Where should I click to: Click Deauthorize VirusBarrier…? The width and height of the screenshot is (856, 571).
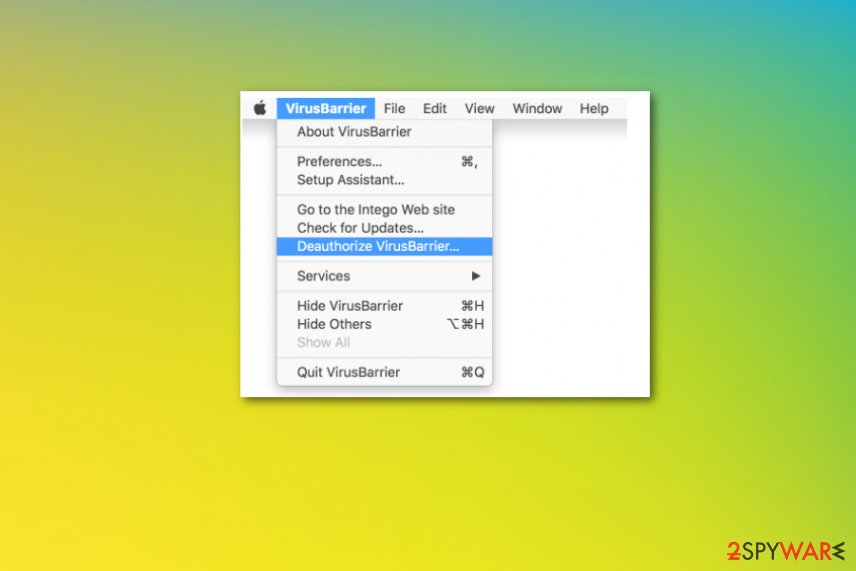point(384,246)
